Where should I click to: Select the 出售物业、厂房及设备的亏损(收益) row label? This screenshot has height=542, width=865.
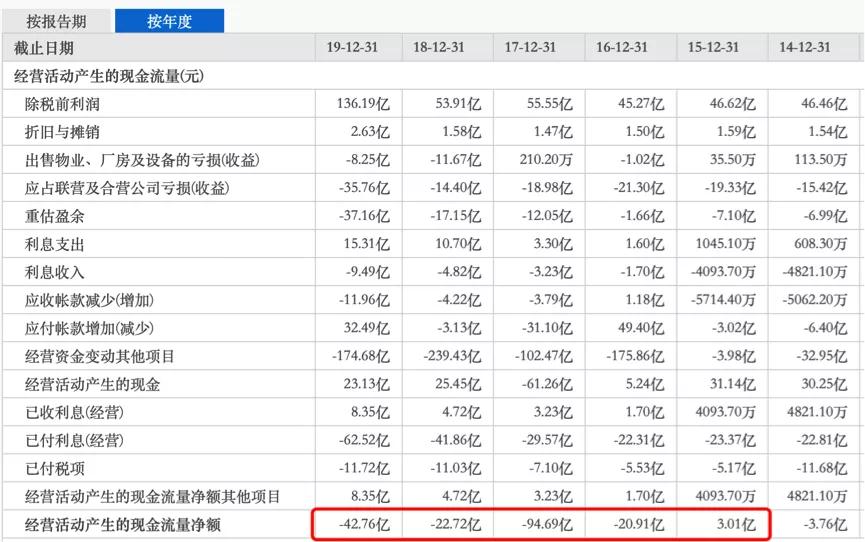tap(142, 161)
